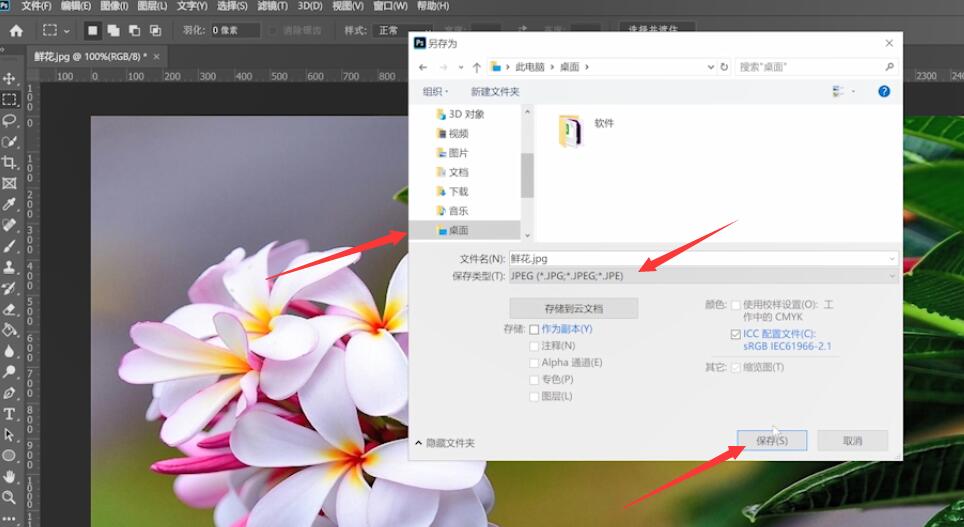Select the Eyedropper tool

9,204
